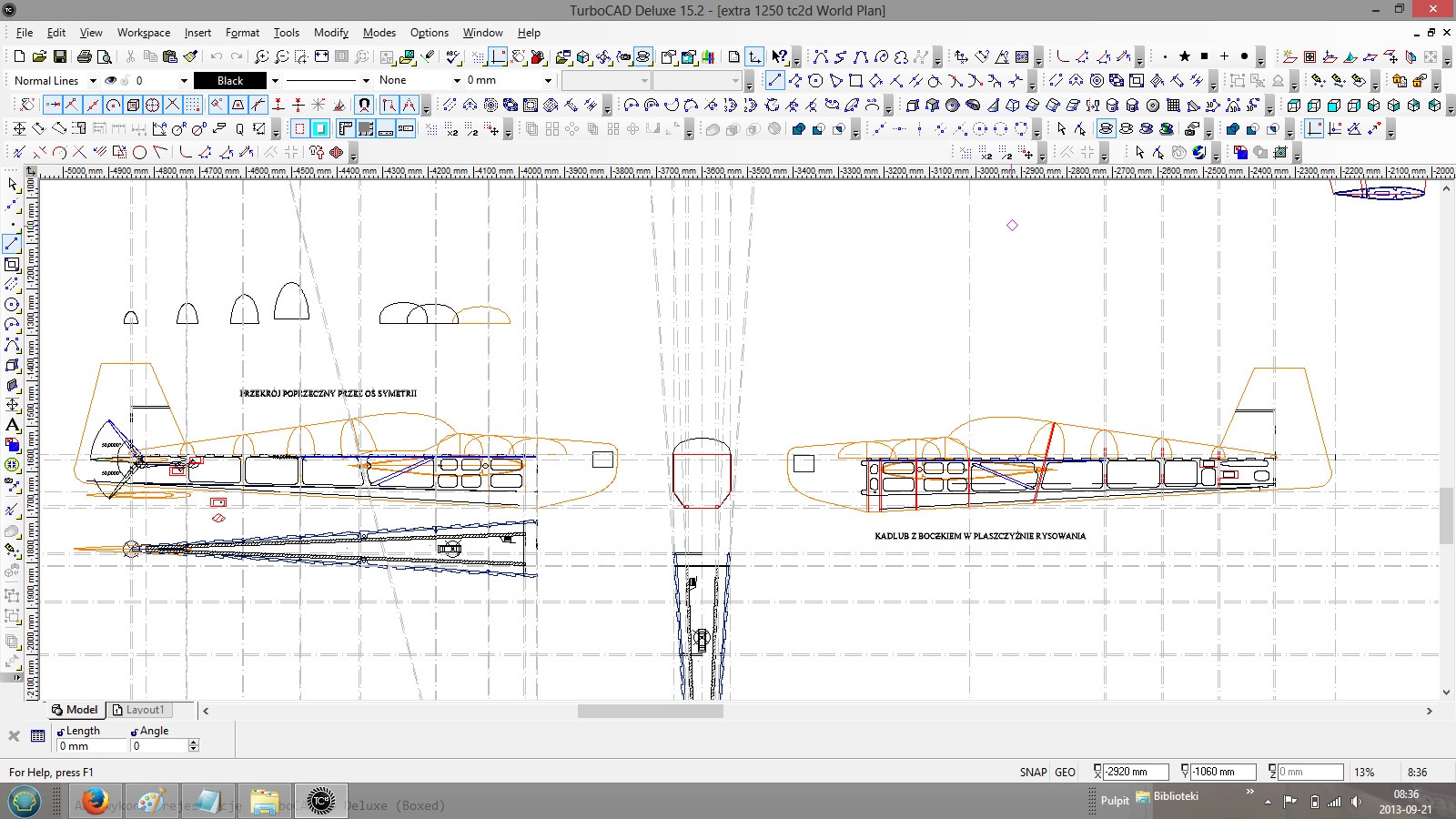1456x819 pixels.
Task: Toggle SNAP mode in status bar
Action: tap(1033, 772)
